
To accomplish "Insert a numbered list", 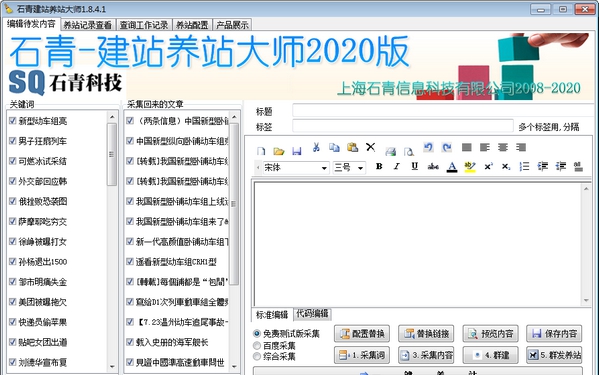I will point(524,166).
